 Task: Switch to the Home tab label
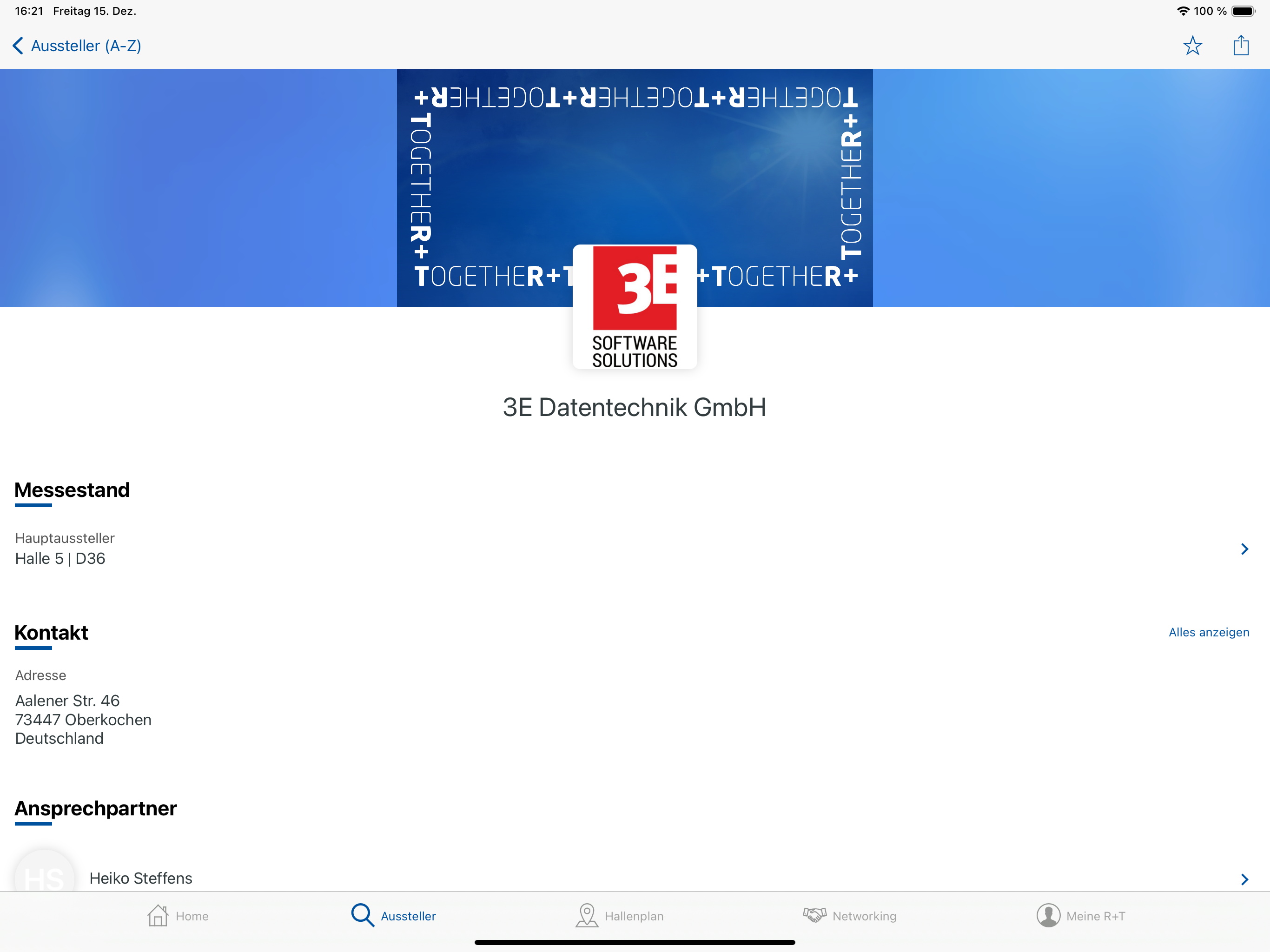pos(192,916)
